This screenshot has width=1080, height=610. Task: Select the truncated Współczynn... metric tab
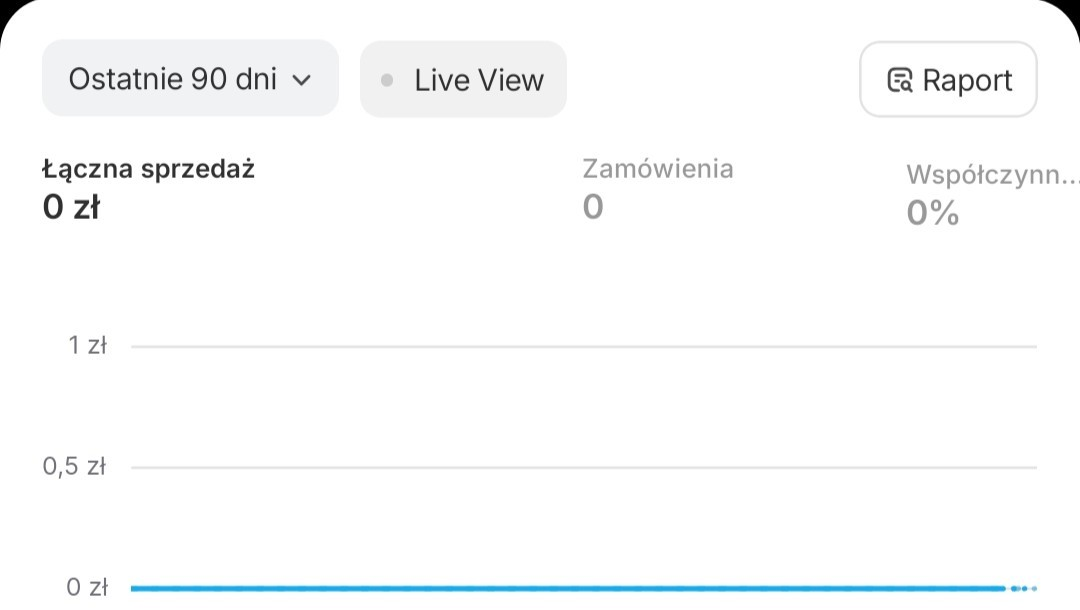click(x=992, y=175)
